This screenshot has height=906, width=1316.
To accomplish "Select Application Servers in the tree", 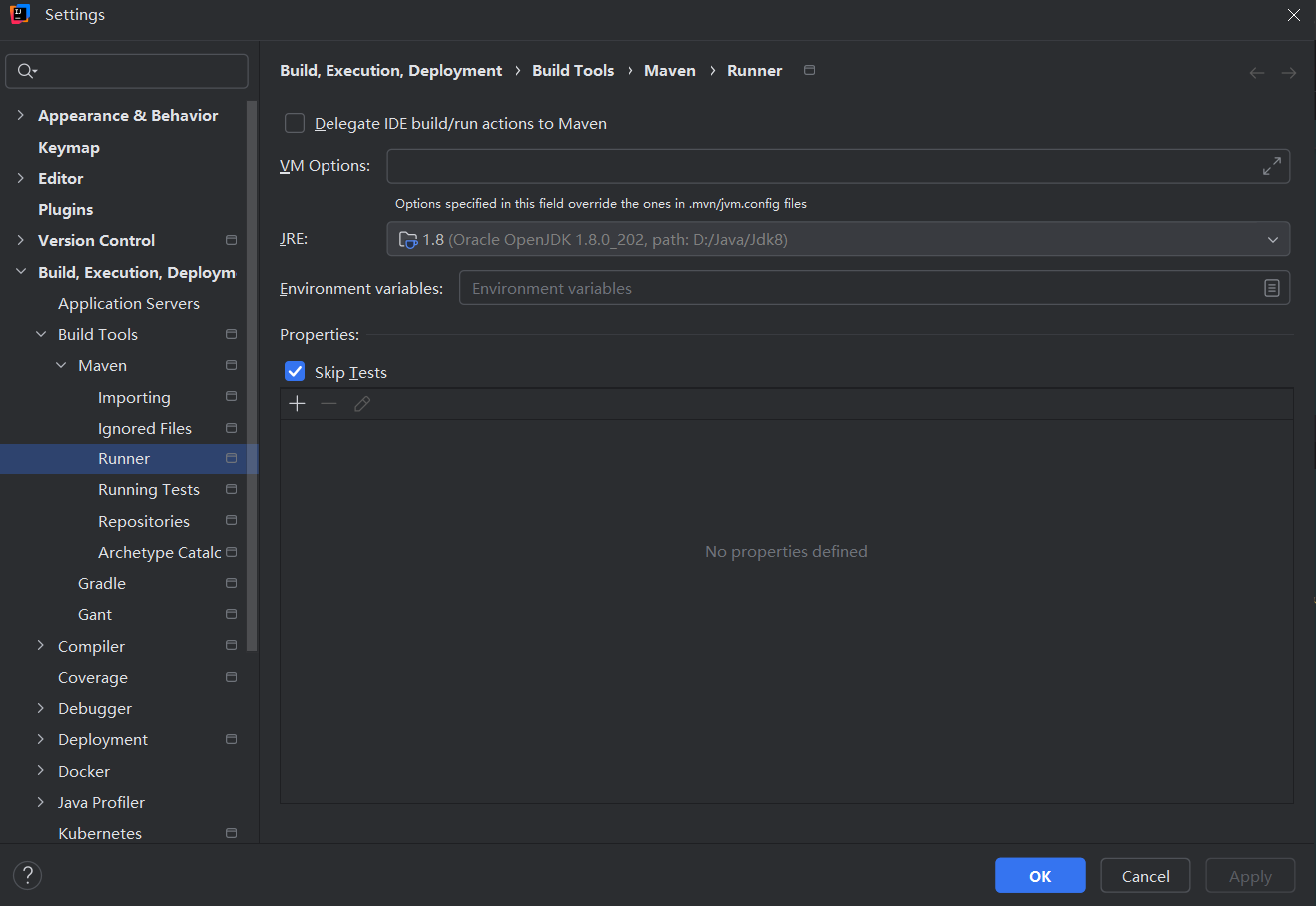I will point(129,303).
